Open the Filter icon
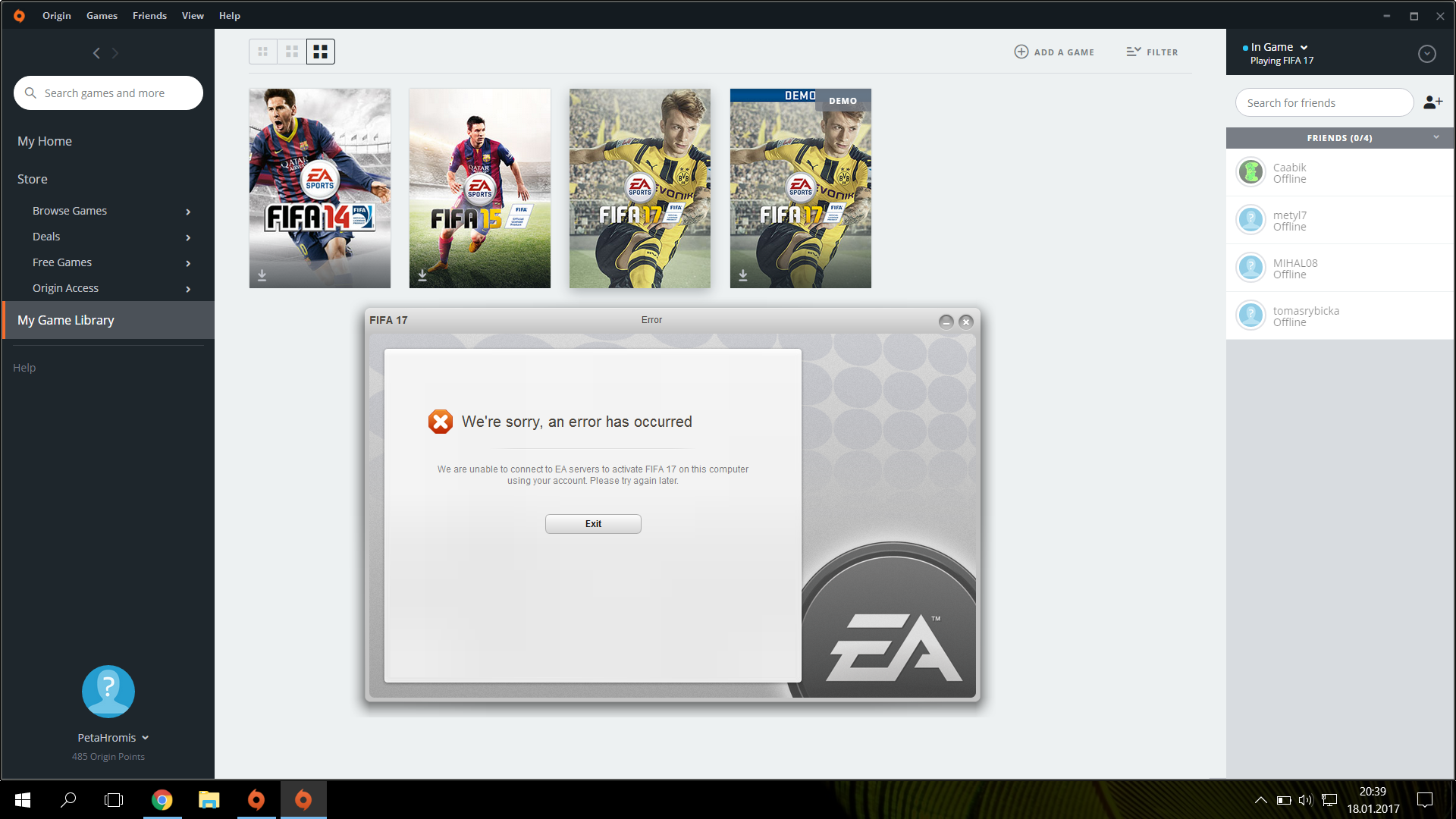 [1133, 52]
